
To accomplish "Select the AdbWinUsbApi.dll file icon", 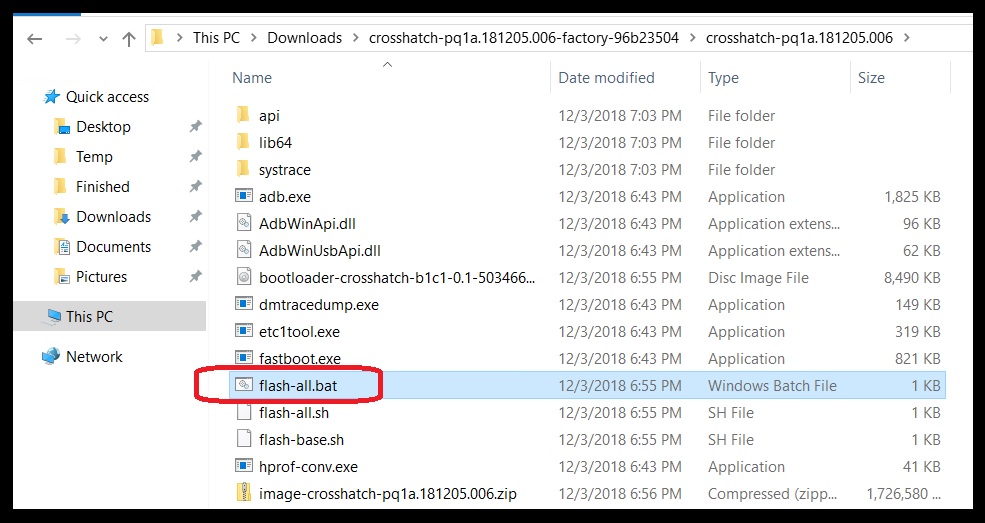I will (244, 251).
